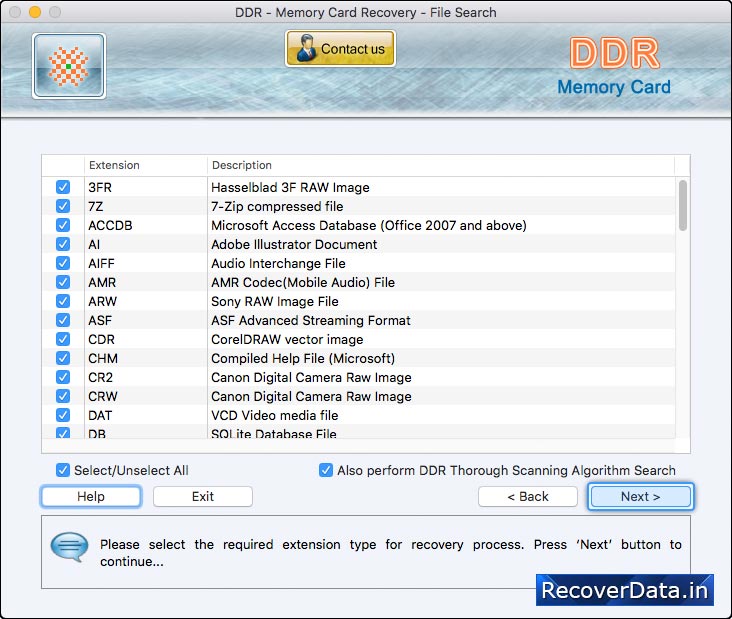This screenshot has width=732, height=619.
Task: Toggle the AMR extension checkbox
Action: (x=63, y=282)
